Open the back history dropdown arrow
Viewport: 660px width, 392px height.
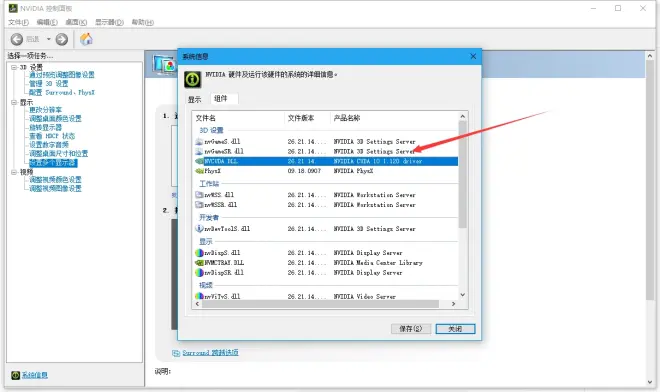click(x=48, y=39)
